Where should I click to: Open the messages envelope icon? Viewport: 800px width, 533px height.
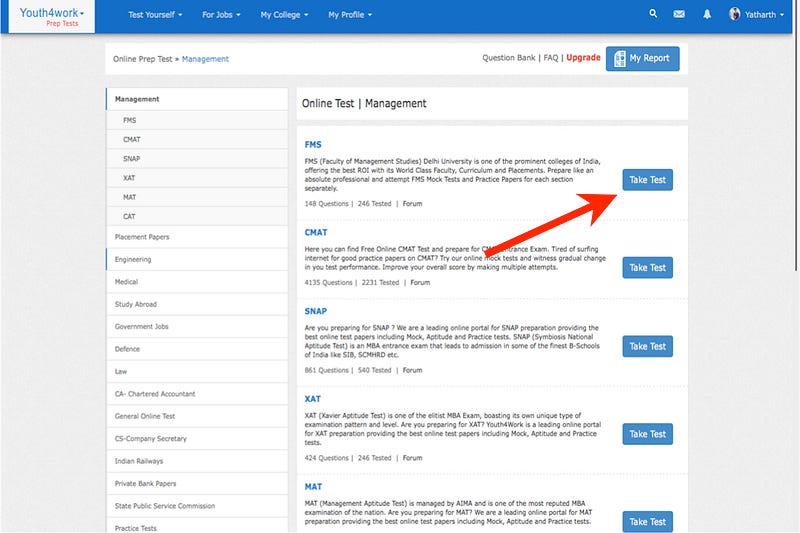679,14
